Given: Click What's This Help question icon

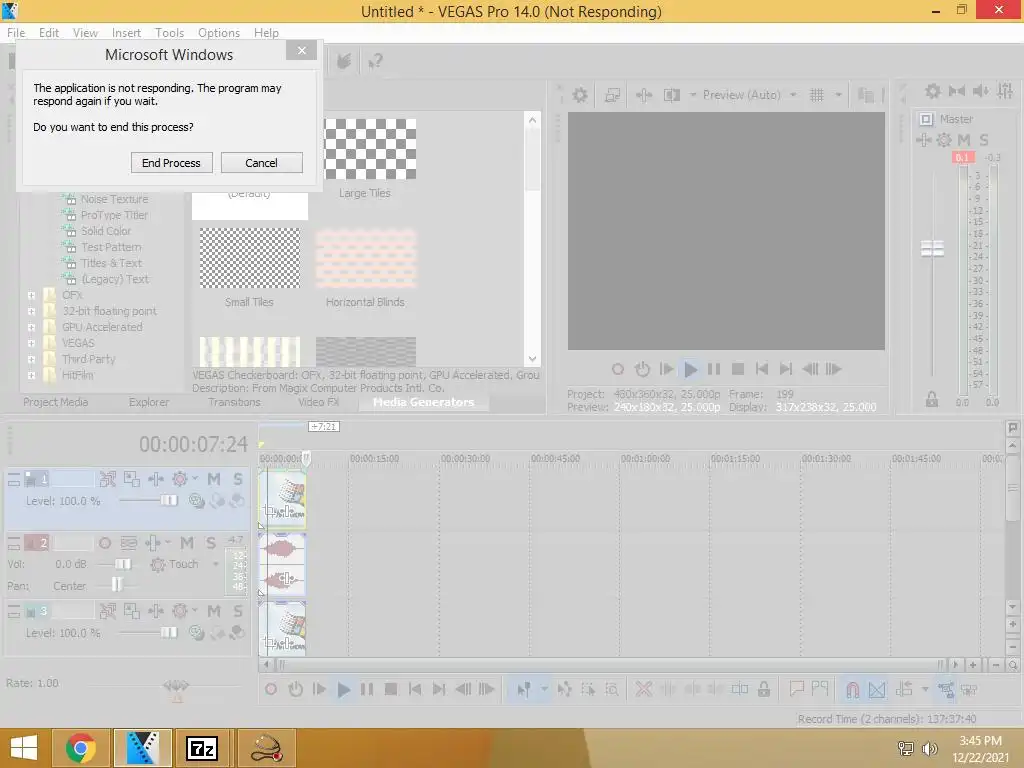Looking at the screenshot, I should point(375,61).
